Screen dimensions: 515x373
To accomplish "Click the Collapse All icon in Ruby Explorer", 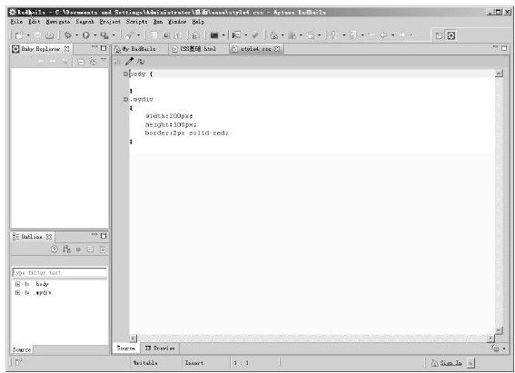I will click(x=81, y=61).
